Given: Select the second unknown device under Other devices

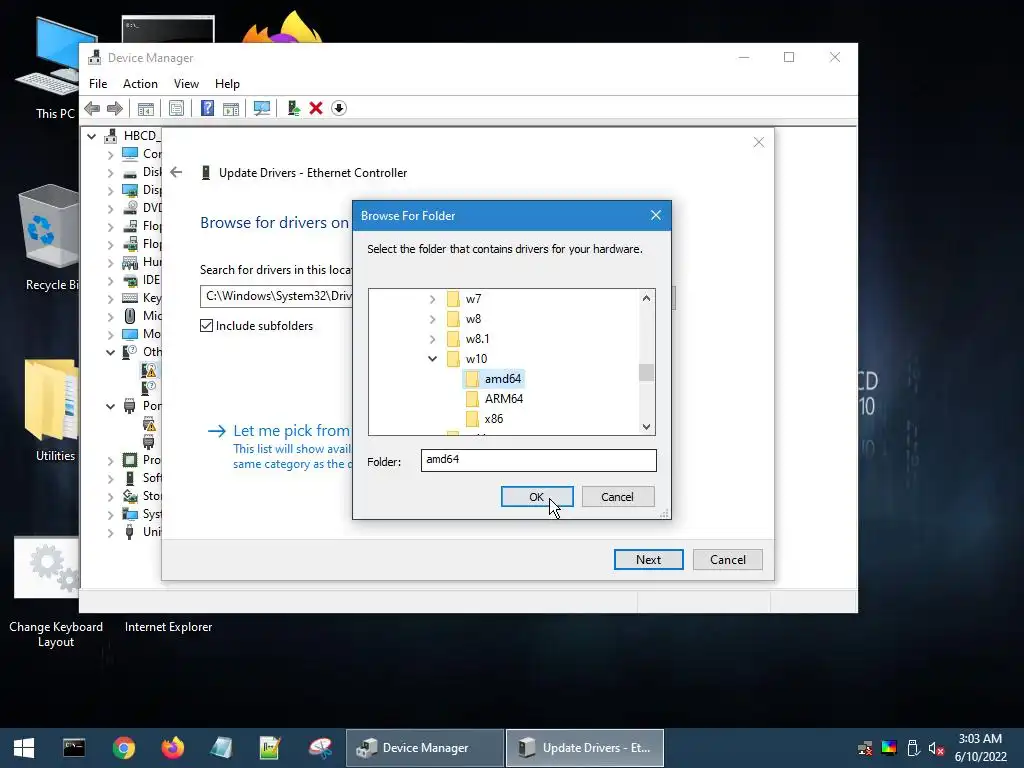Looking at the screenshot, I should coord(150,388).
